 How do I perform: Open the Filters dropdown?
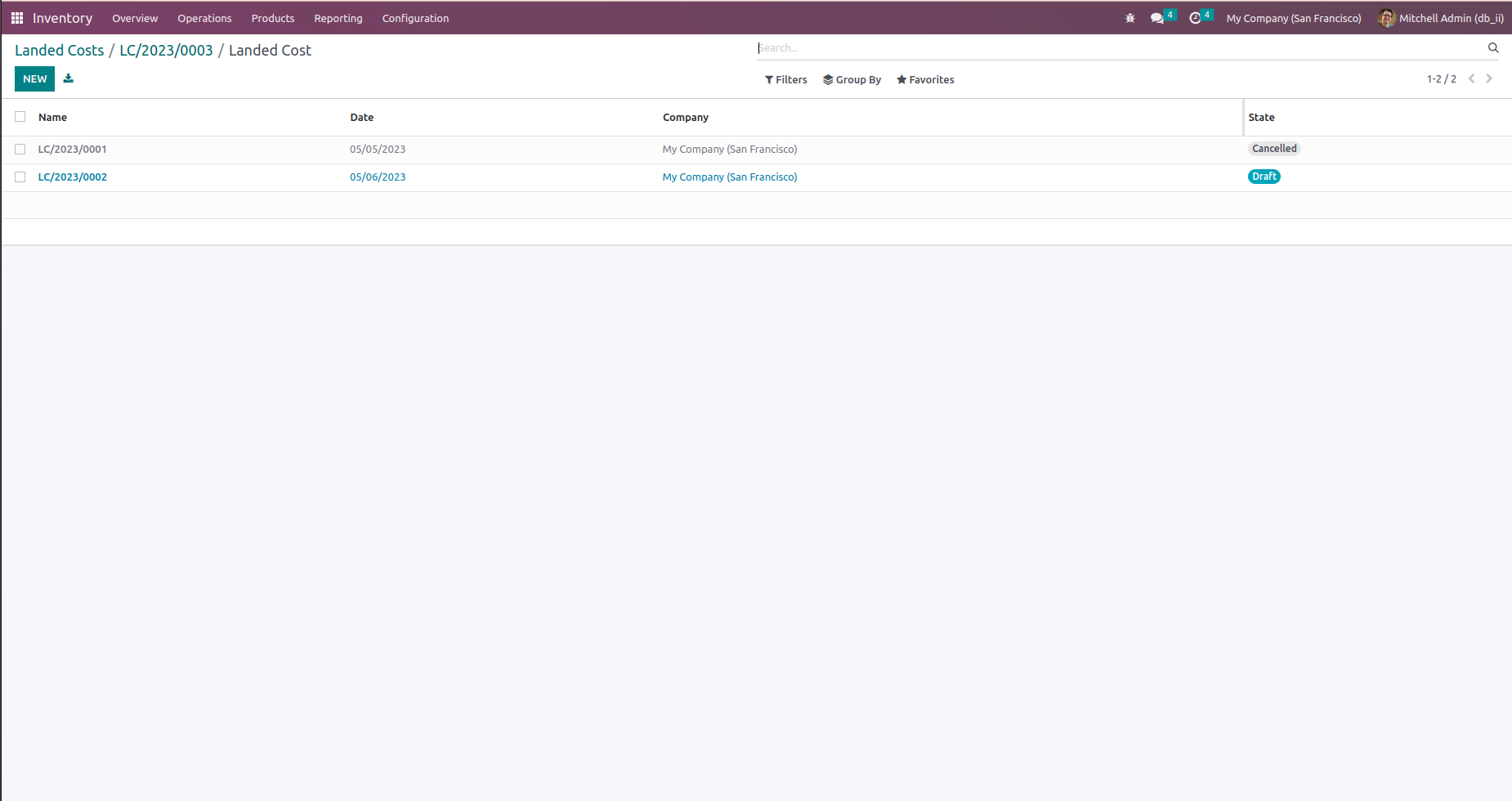786,79
